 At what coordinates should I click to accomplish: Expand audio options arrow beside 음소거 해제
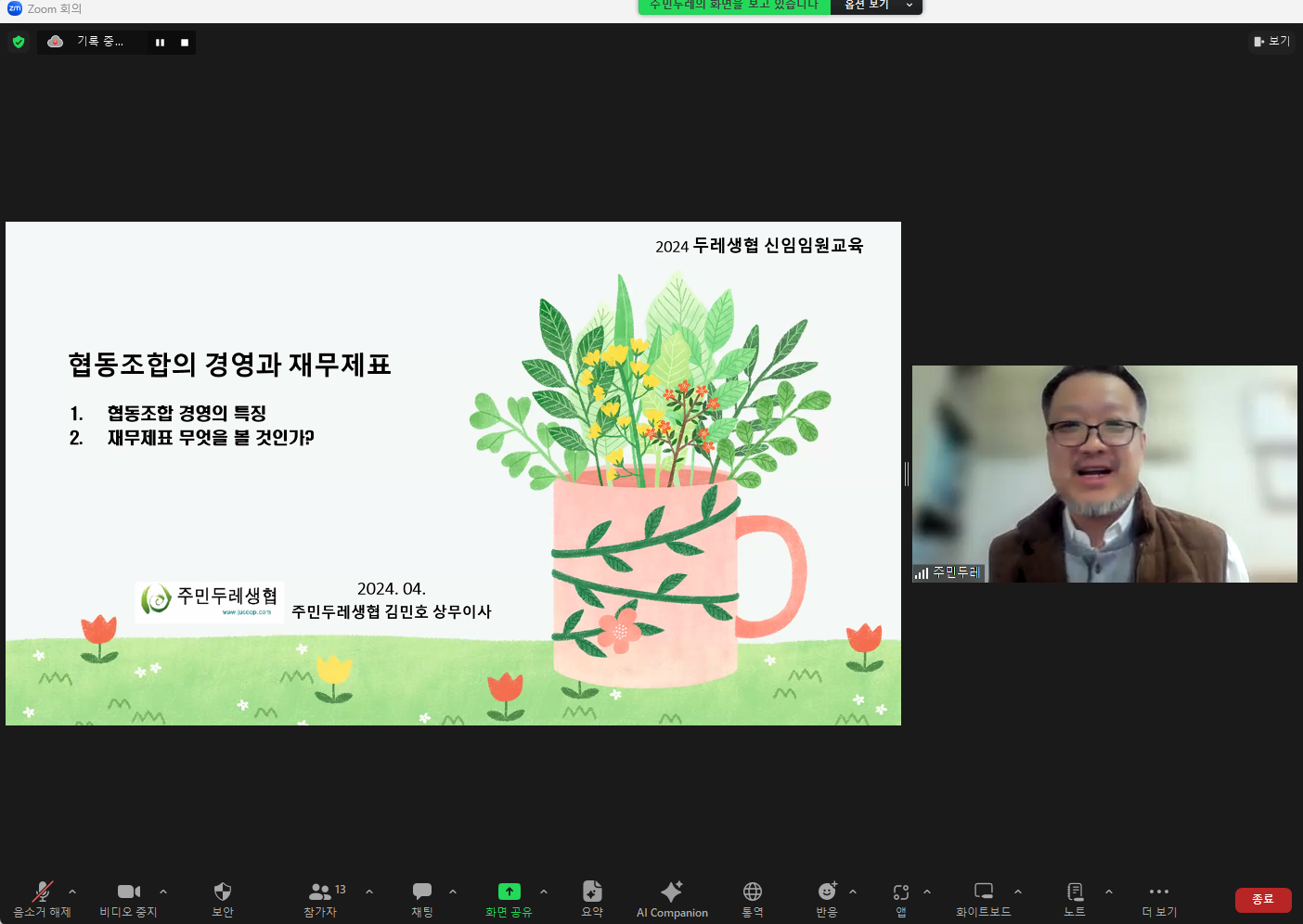pos(72,892)
